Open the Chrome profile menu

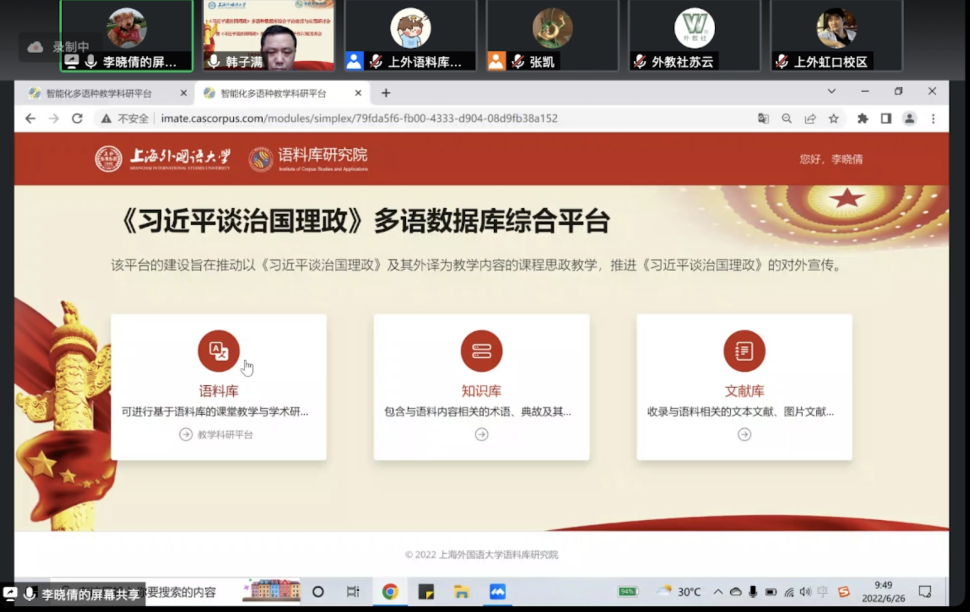click(x=908, y=118)
